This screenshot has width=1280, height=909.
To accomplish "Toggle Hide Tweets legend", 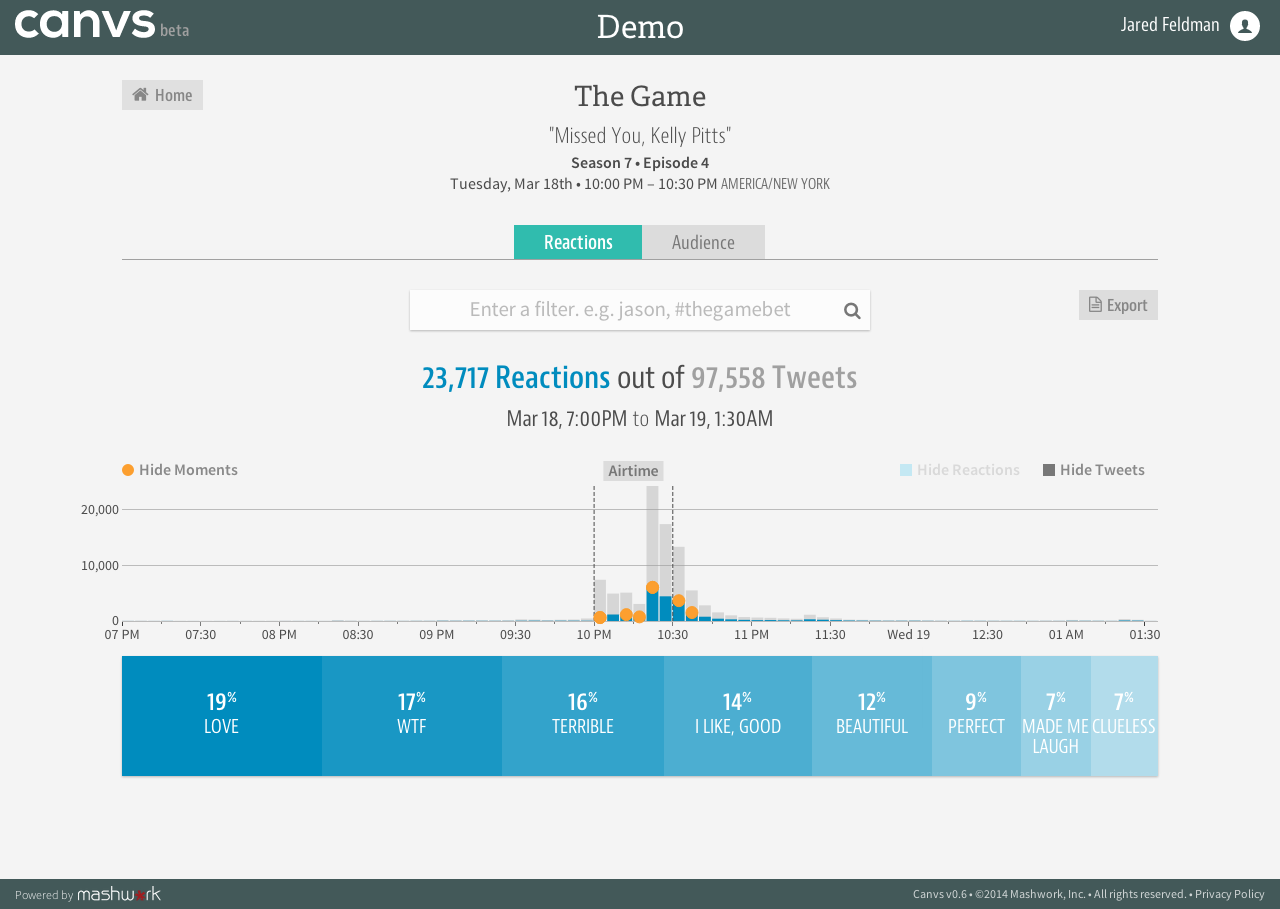I will click(x=1094, y=470).
